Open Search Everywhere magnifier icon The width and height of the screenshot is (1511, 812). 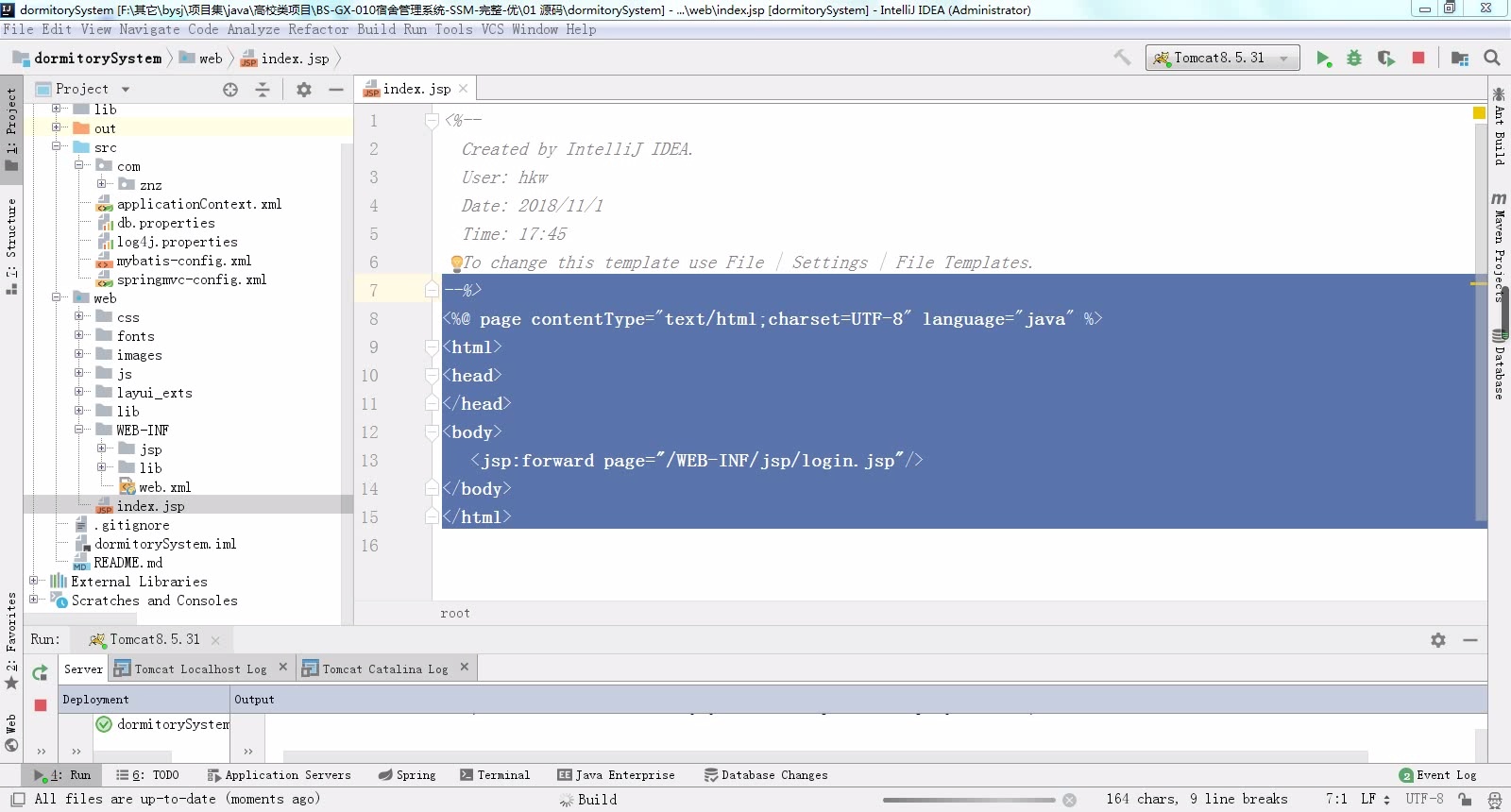coord(1492,59)
